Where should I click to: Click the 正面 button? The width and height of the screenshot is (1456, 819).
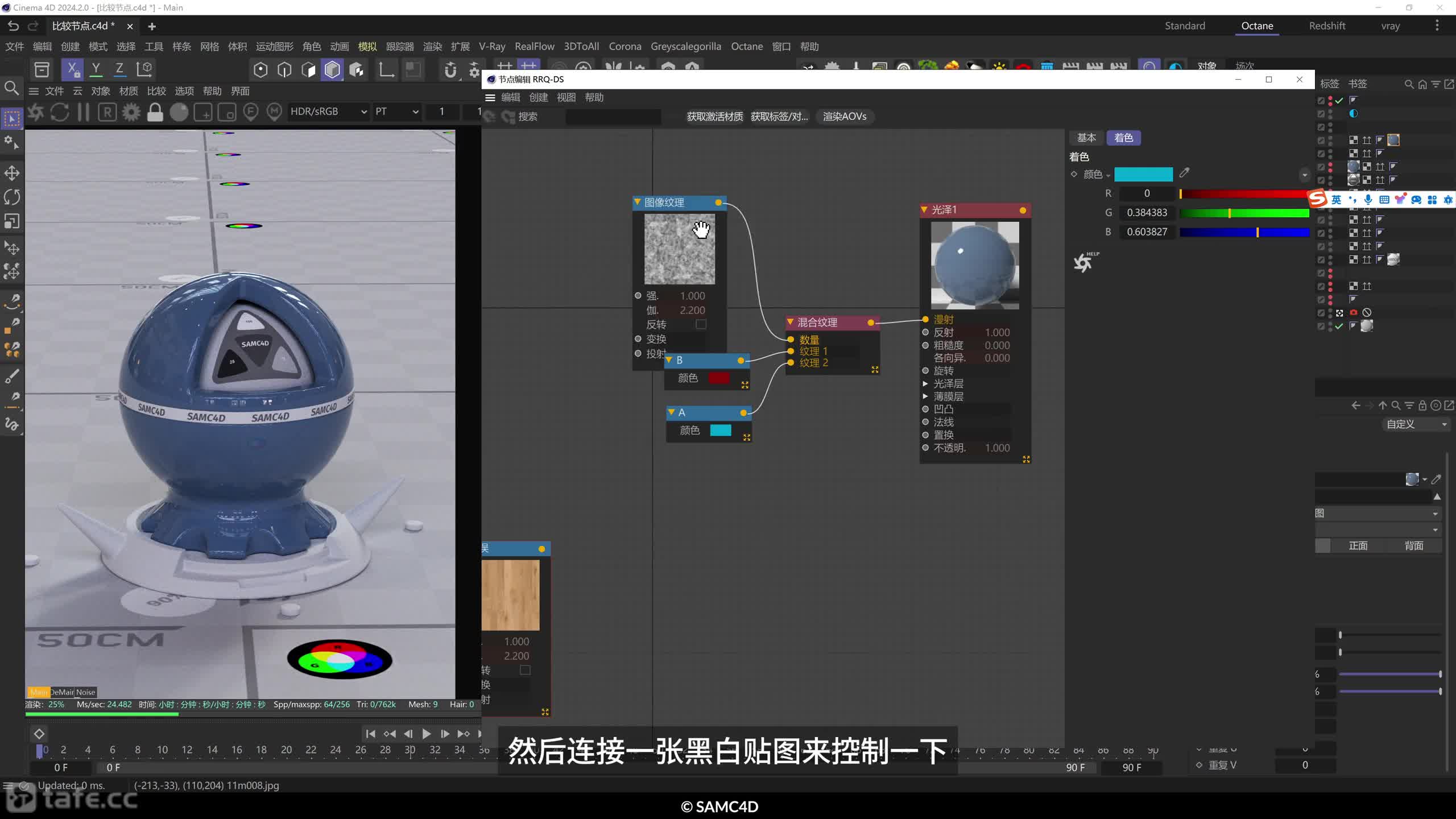coord(1358,546)
